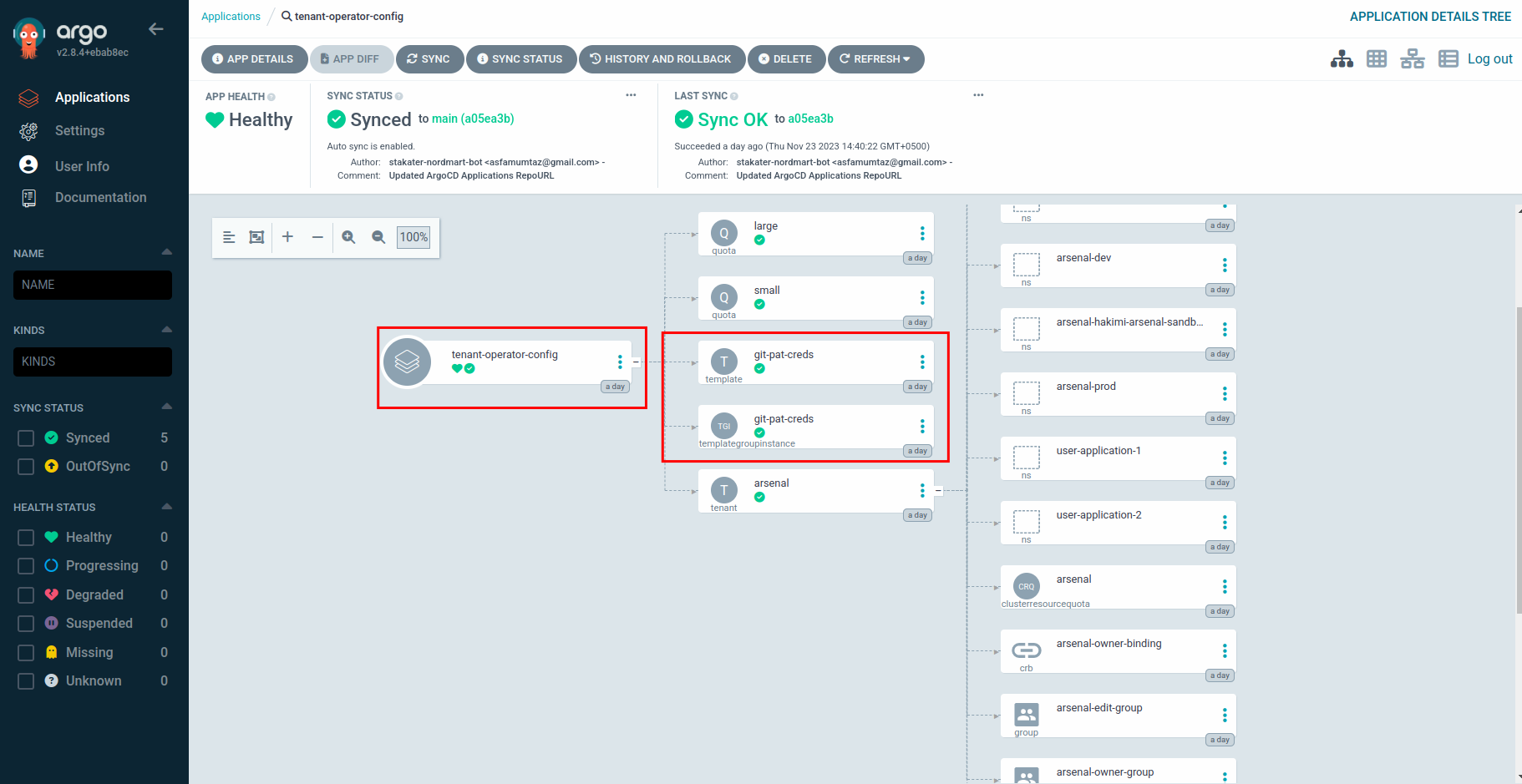
Task: Click the zoom out magnifier icon
Action: click(x=378, y=237)
